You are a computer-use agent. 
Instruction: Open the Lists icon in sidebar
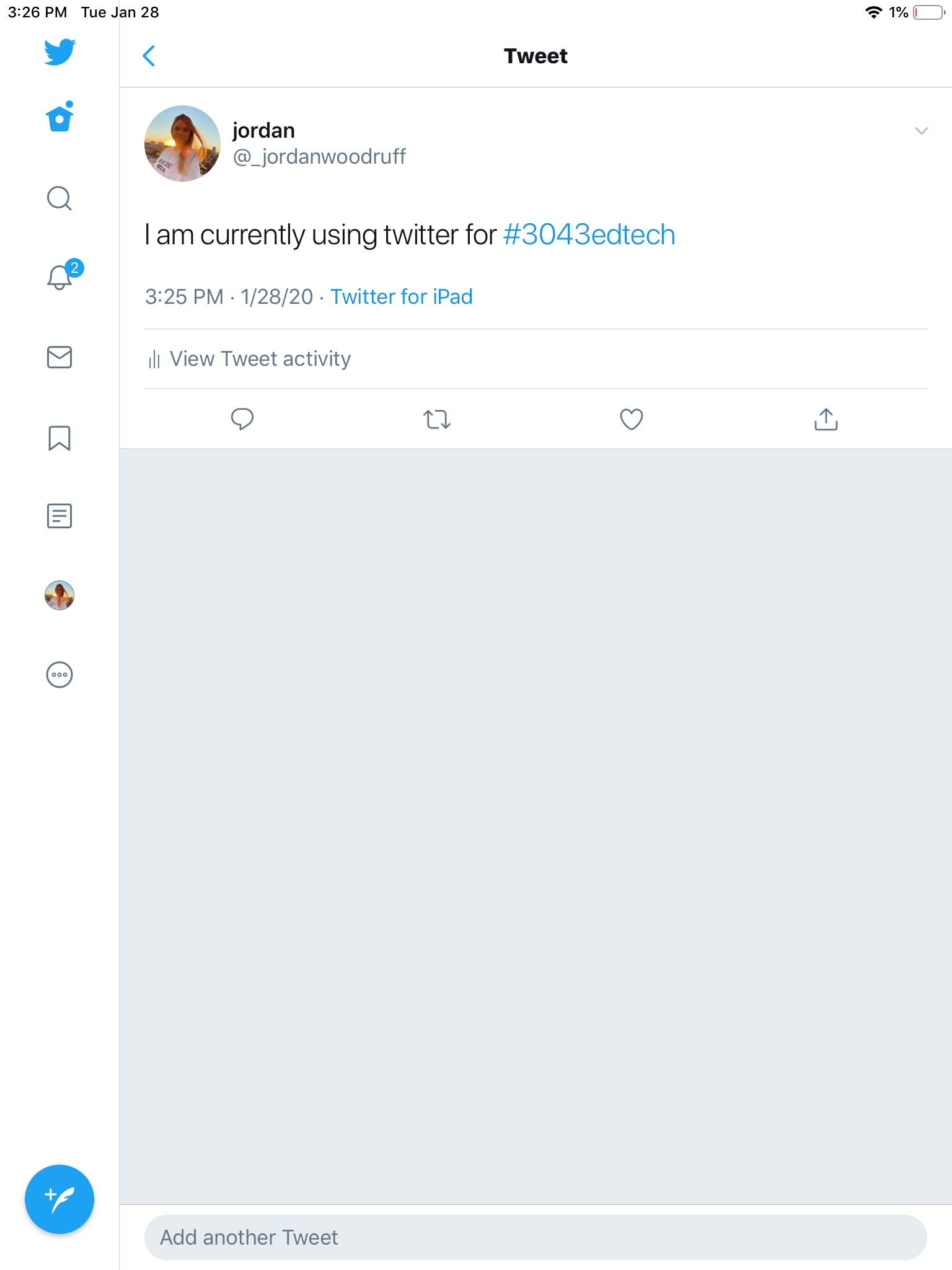(59, 516)
